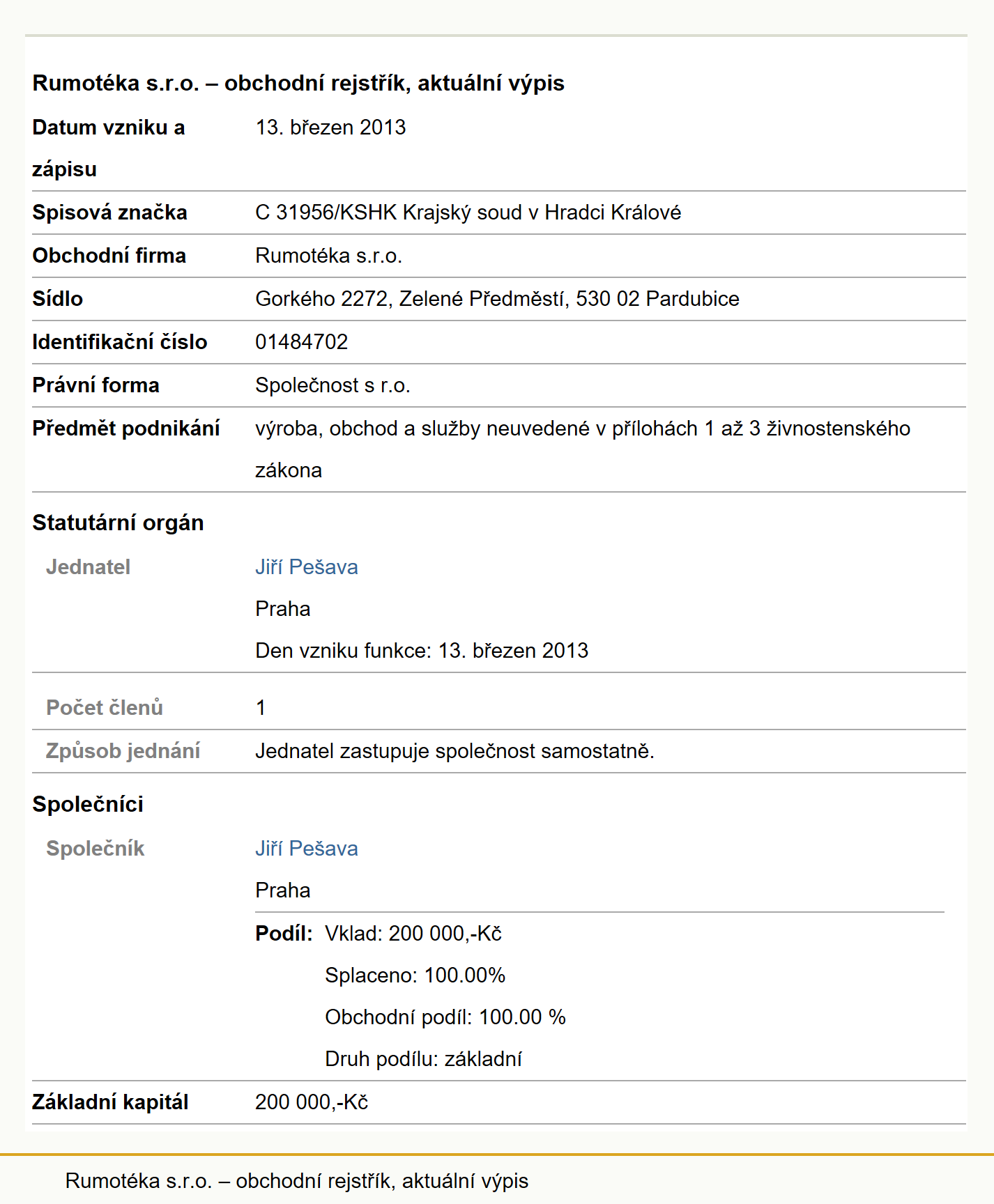The width and height of the screenshot is (994, 1204).
Task: Click the footer caption Rumotéka s.r.o. aktuální výpis
Action: click(297, 1180)
